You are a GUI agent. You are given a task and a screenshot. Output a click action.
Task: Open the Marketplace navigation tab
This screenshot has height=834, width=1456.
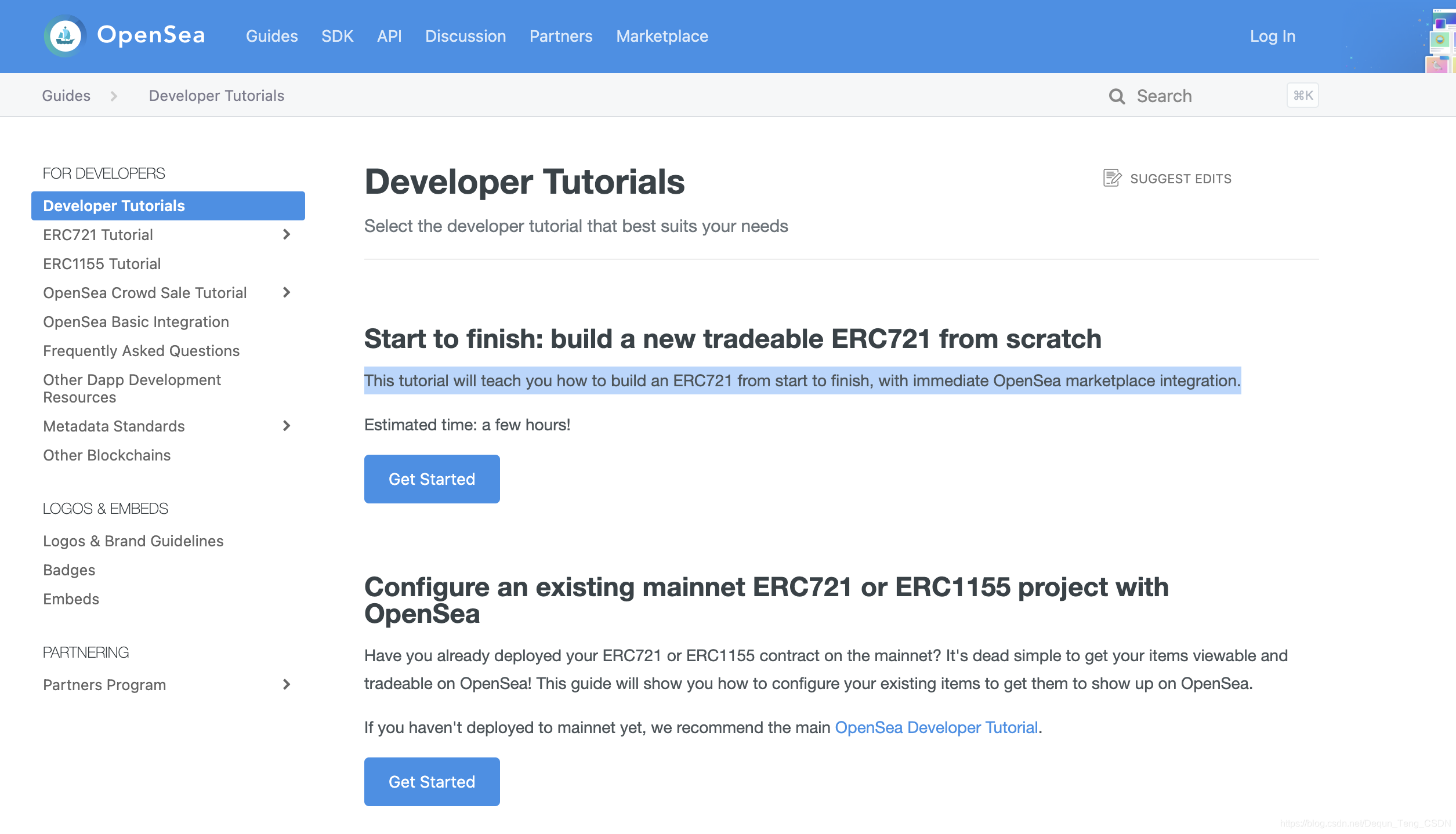[662, 36]
